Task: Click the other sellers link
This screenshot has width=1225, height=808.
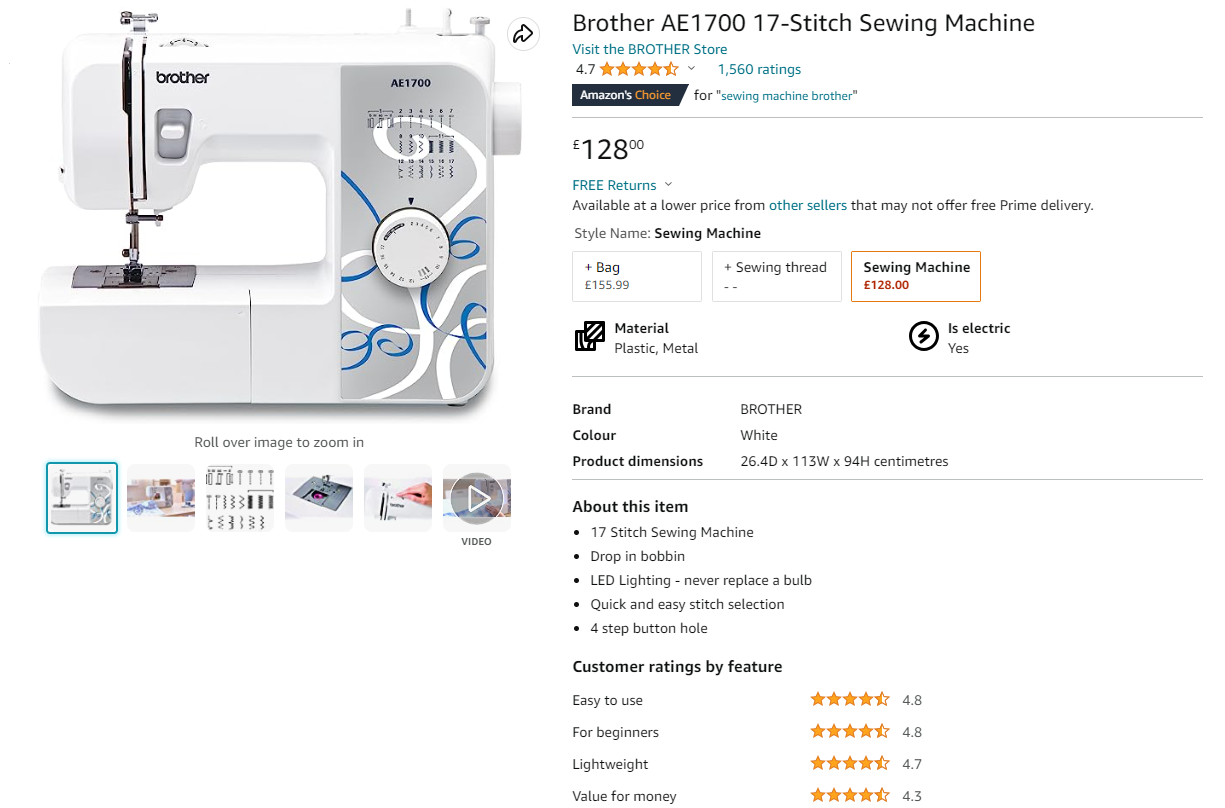Action: 808,205
